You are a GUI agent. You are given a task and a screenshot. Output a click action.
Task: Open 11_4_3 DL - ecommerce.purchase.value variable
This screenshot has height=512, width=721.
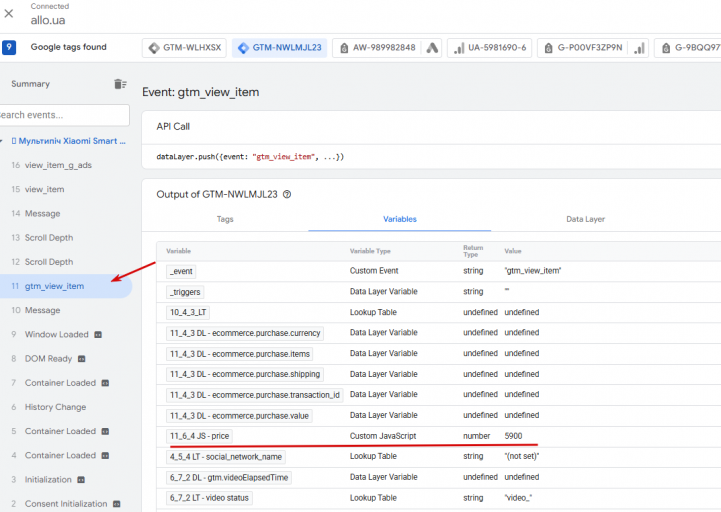(239, 415)
